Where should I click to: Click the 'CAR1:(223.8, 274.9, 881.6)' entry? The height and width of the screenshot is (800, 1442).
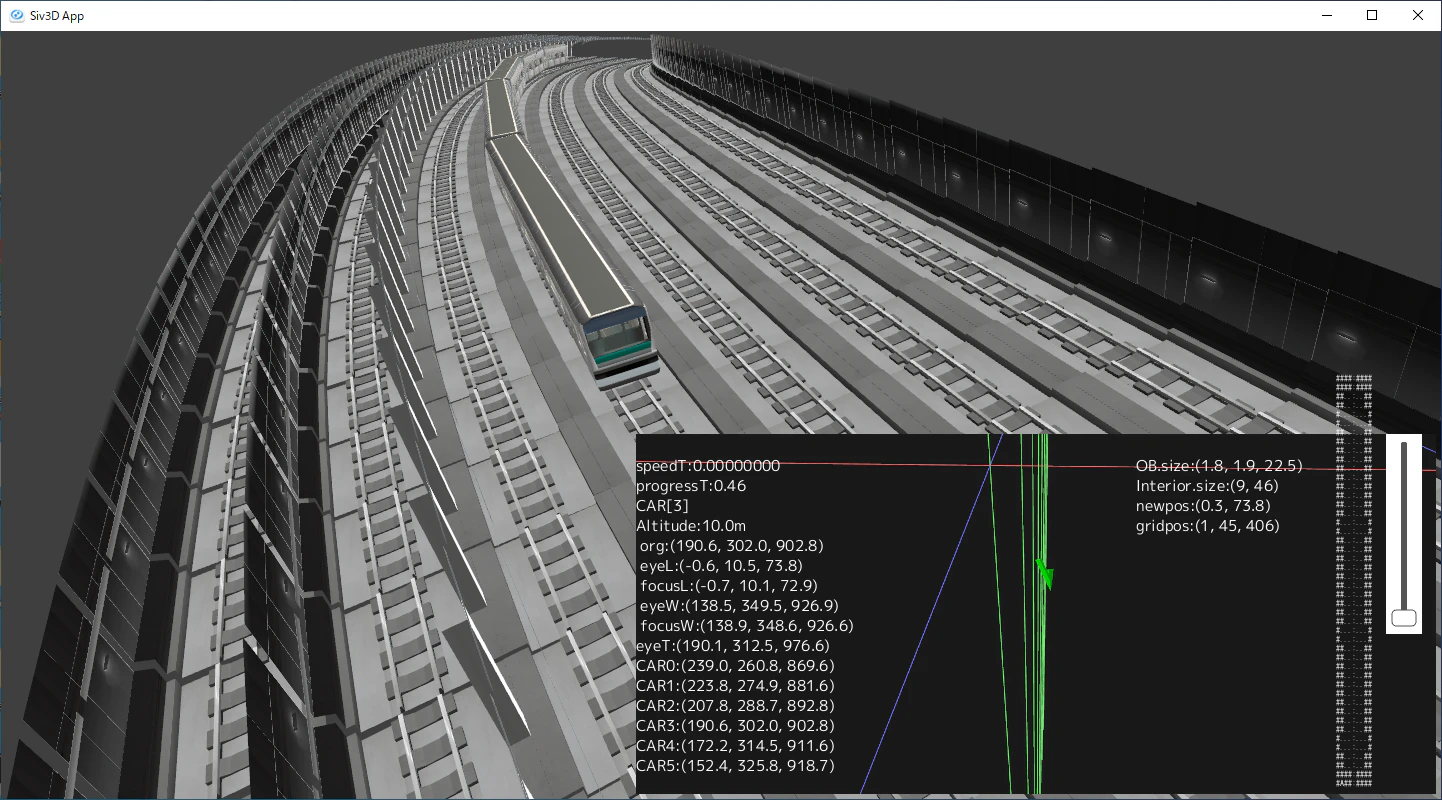[x=735, y=686]
